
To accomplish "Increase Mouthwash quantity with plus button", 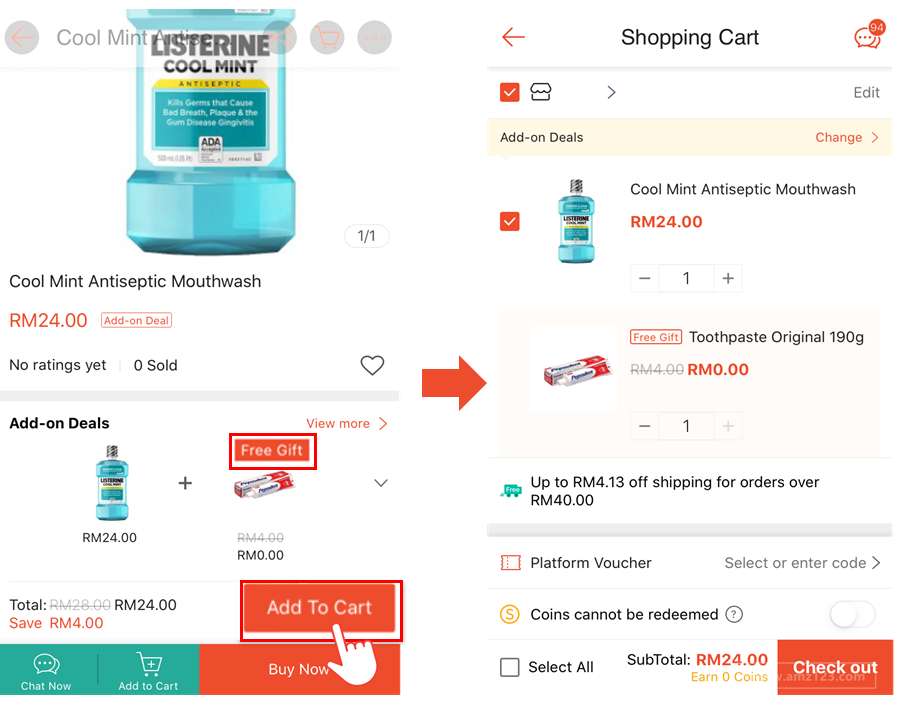I will tap(728, 279).
